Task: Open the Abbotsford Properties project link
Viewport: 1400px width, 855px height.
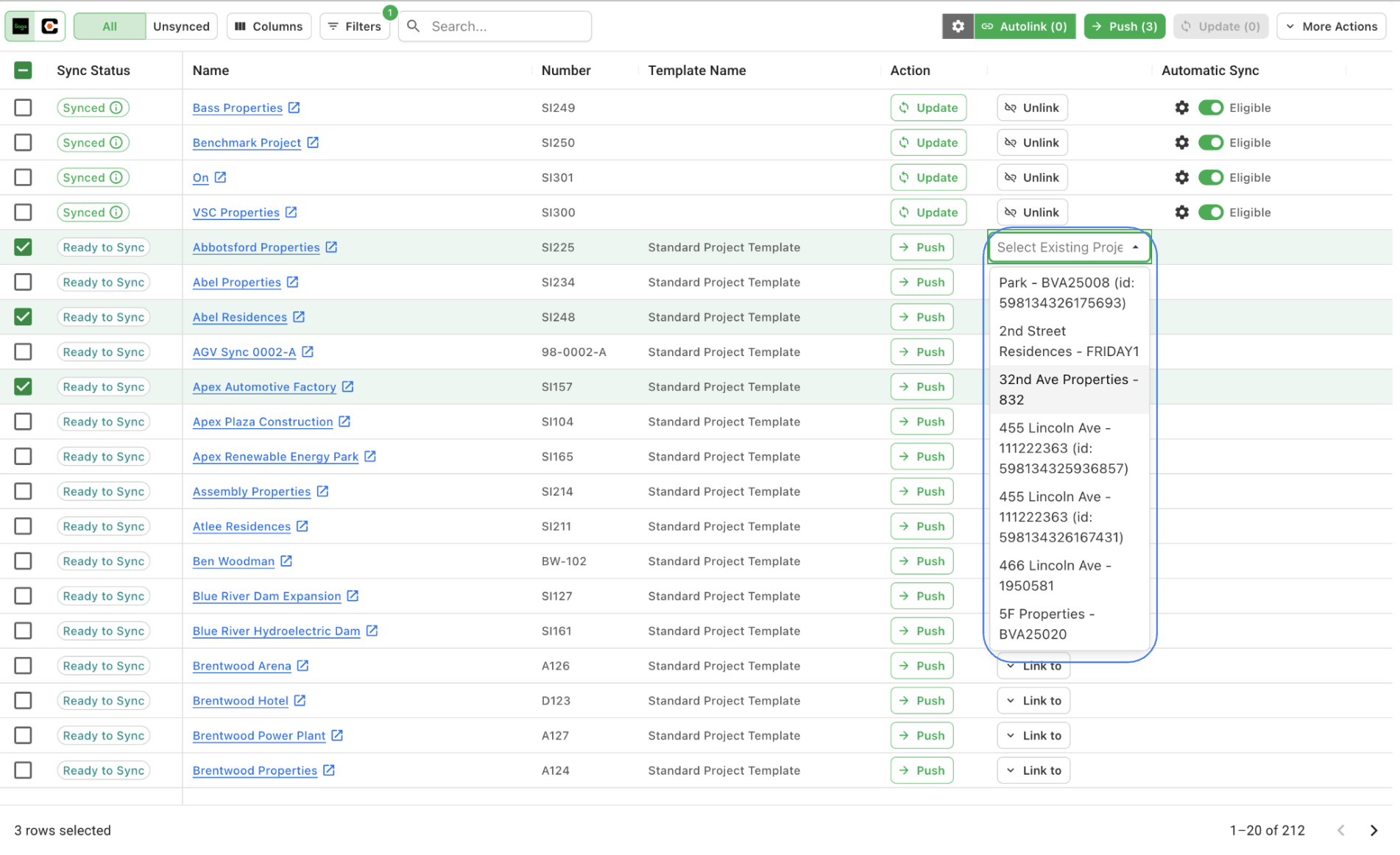Action: point(255,247)
